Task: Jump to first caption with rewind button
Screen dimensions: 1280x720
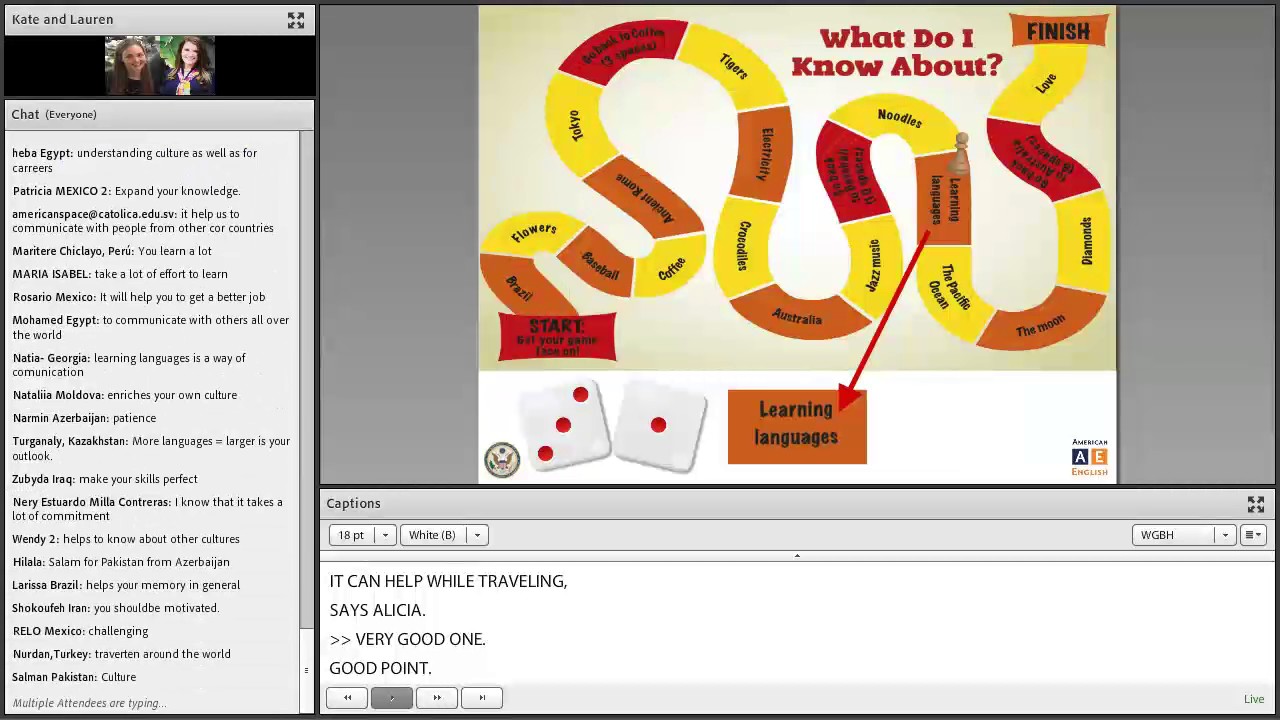Action: (x=347, y=698)
